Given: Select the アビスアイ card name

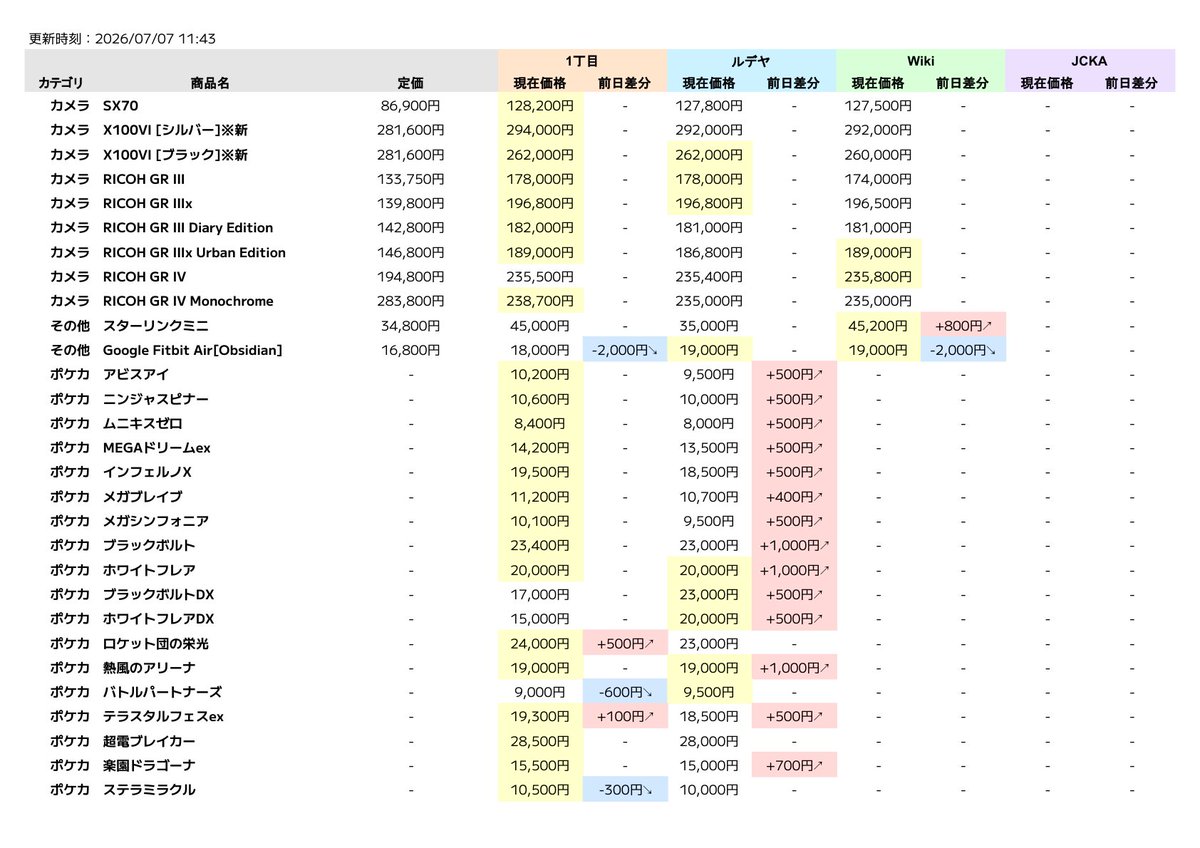Looking at the screenshot, I should (135, 375).
